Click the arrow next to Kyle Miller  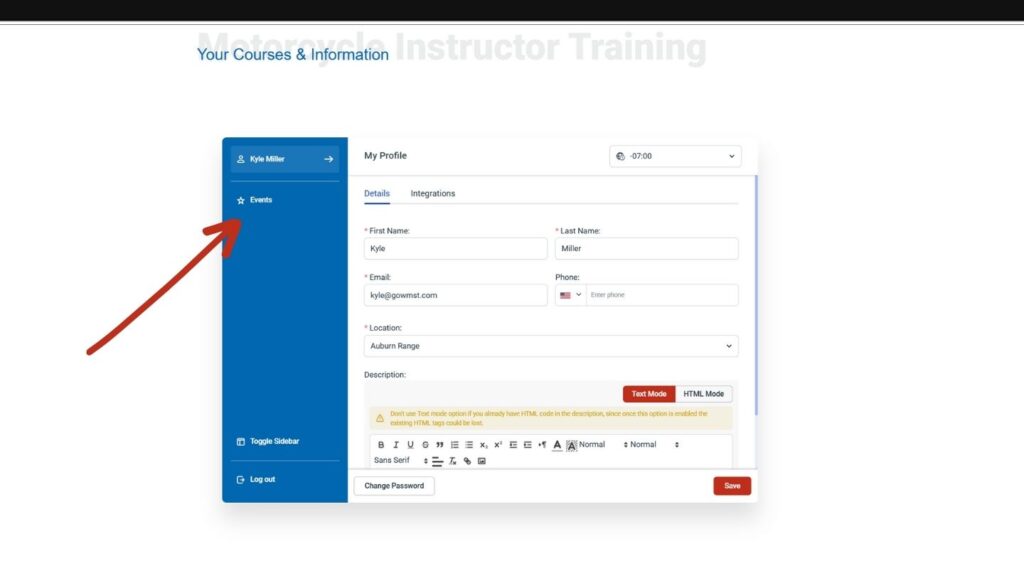pos(328,159)
